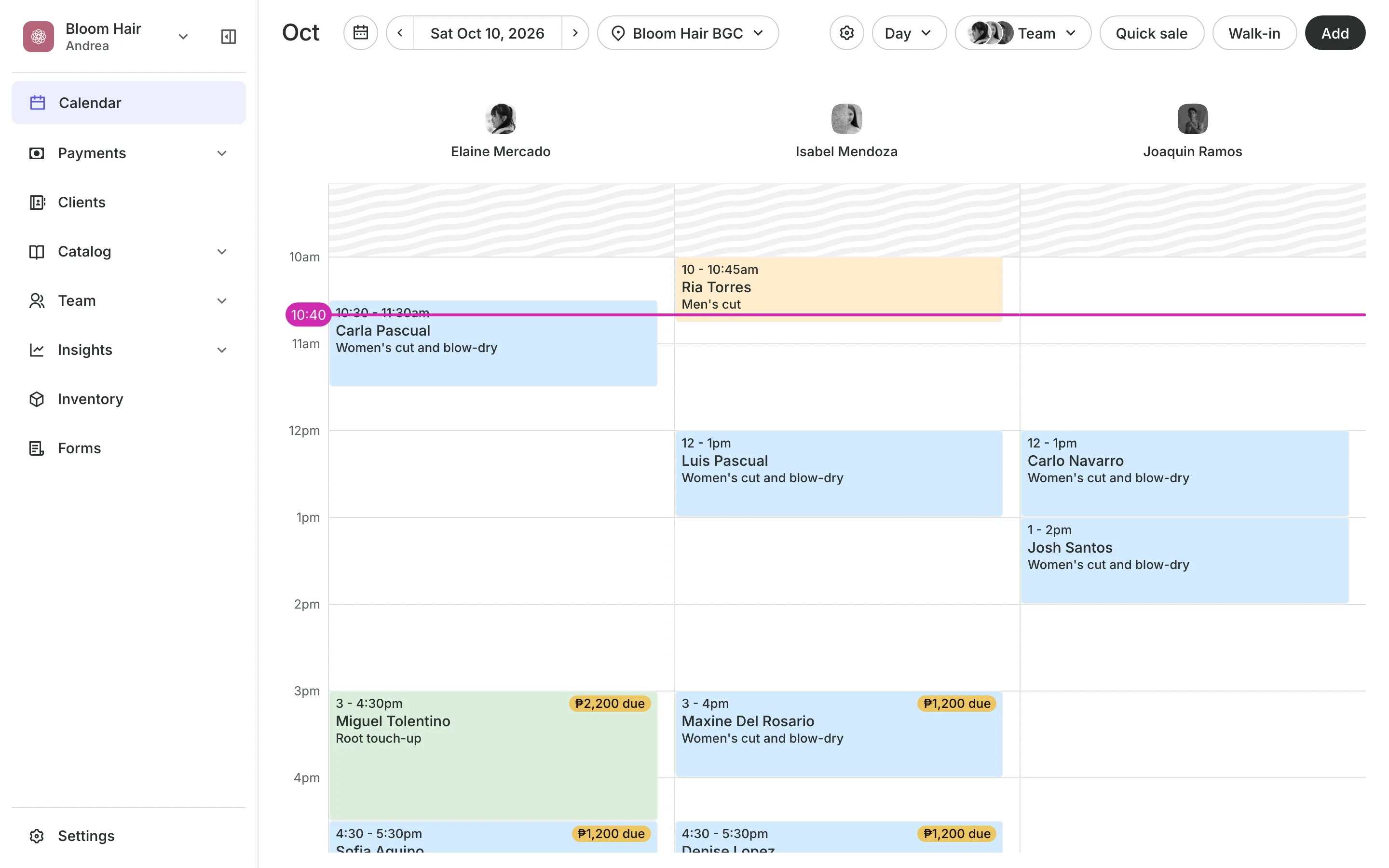The width and height of the screenshot is (1389, 868).
Task: Open the Team filter dropdown
Action: click(1023, 33)
